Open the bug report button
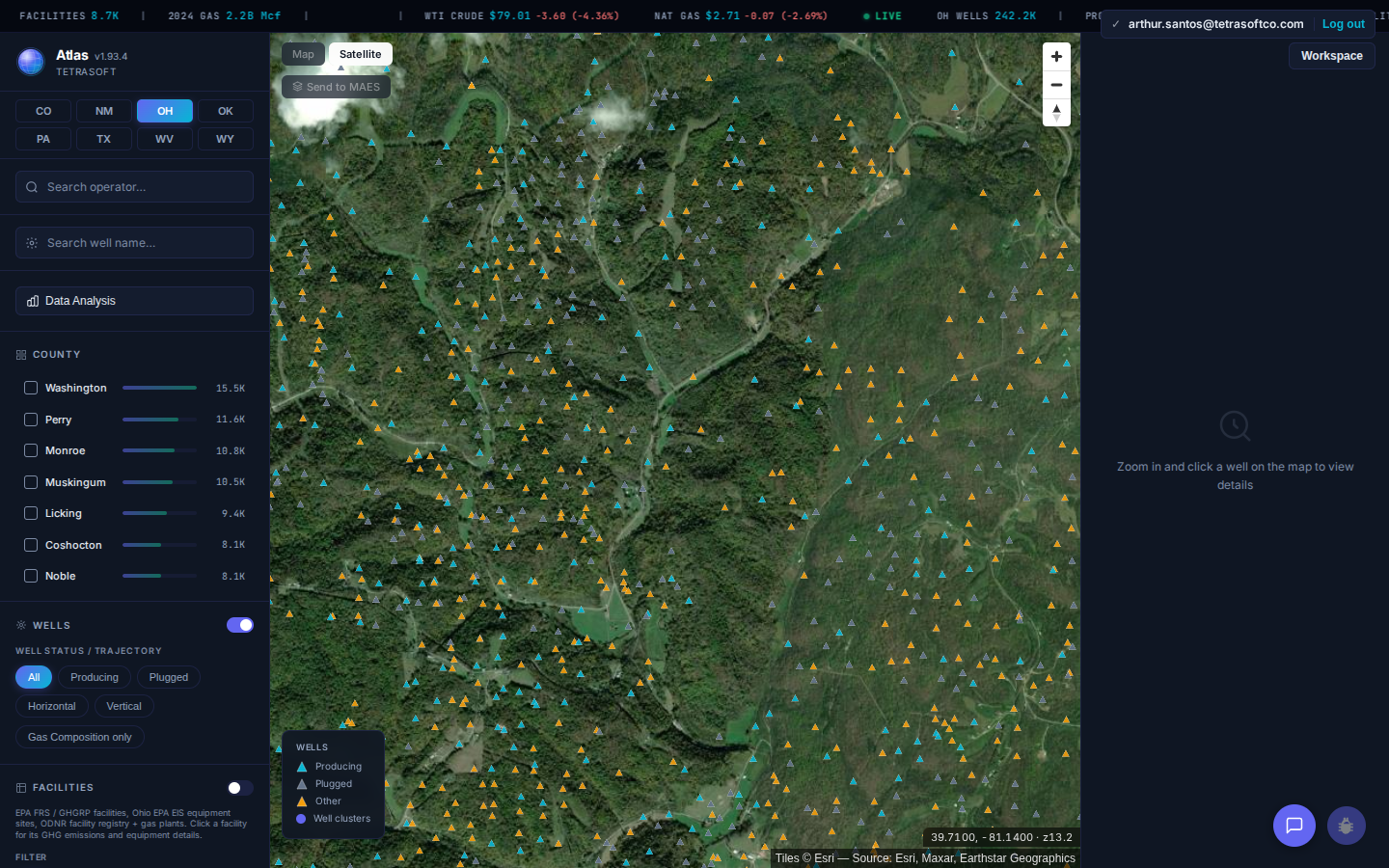The height and width of the screenshot is (868, 1389). click(1346, 826)
